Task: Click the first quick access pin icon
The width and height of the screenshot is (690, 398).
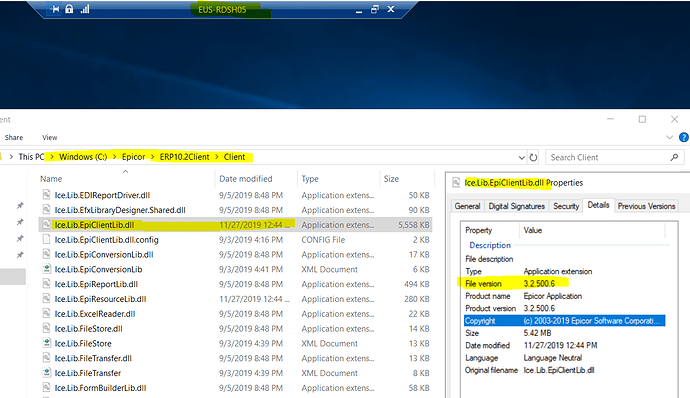Action: pos(20,206)
